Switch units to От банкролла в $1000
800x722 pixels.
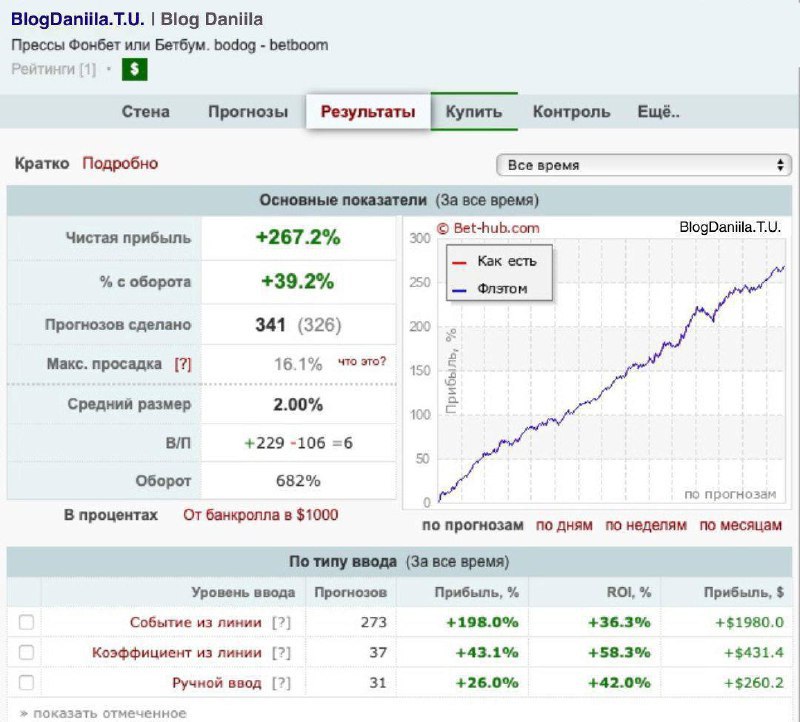(260, 515)
